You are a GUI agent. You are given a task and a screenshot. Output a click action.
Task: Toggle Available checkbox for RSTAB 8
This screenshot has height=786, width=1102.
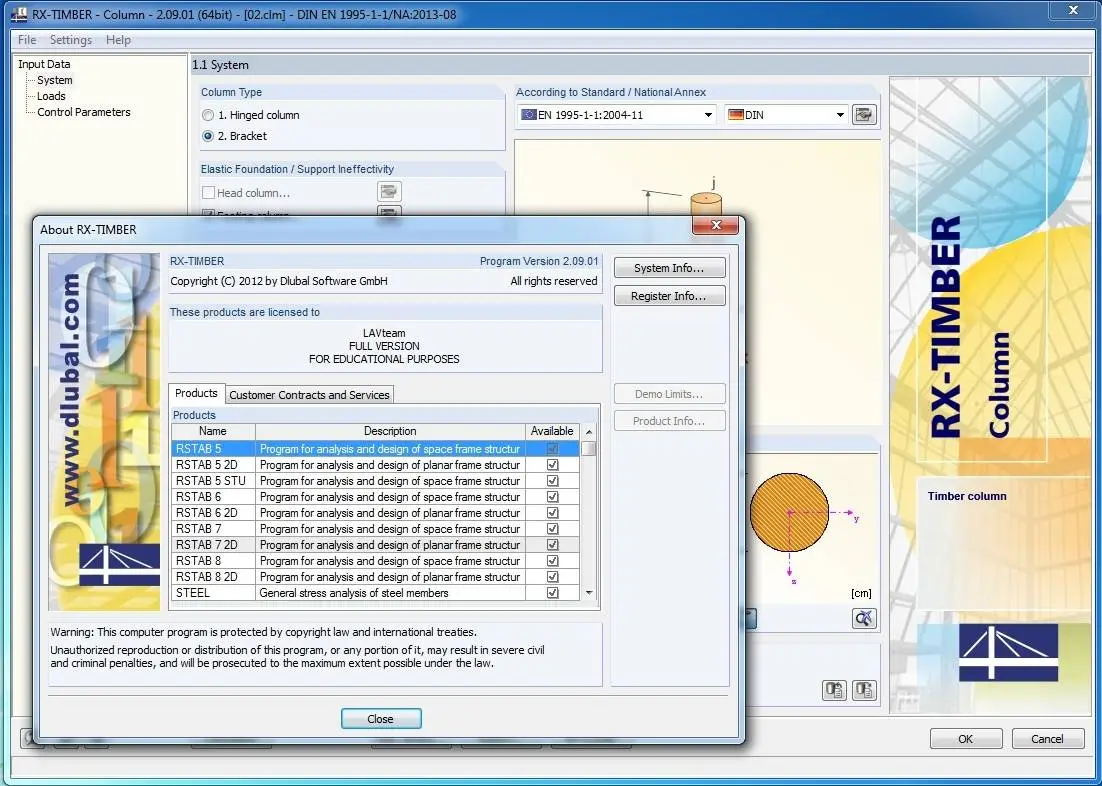tap(552, 560)
